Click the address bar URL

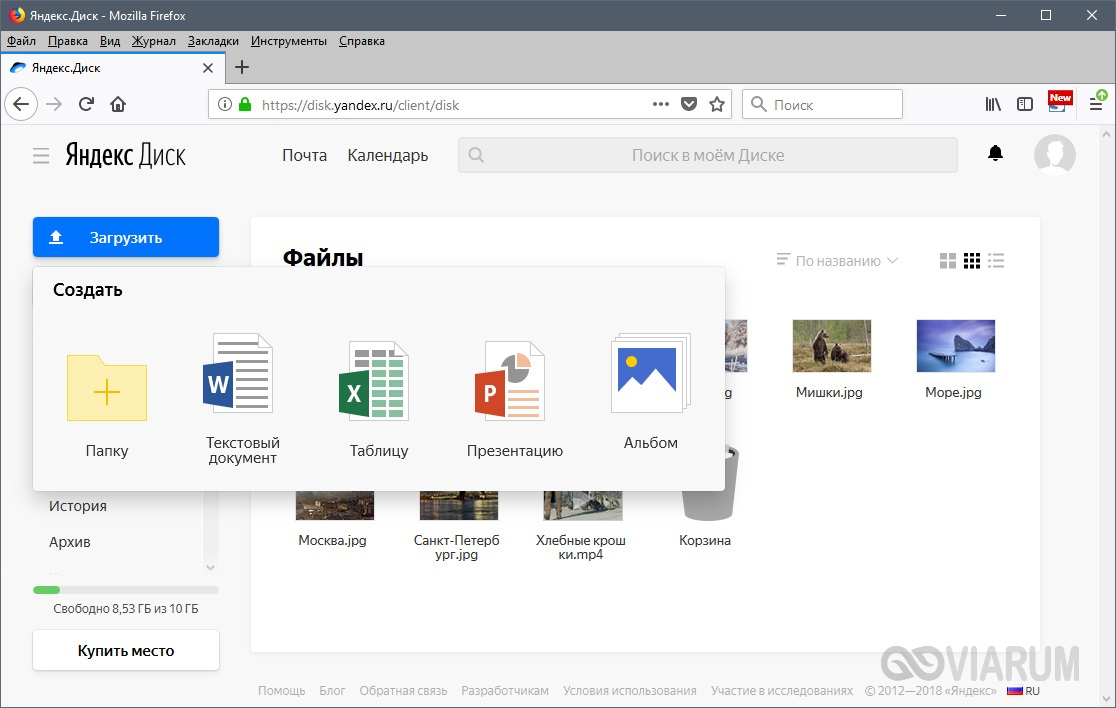pos(360,105)
